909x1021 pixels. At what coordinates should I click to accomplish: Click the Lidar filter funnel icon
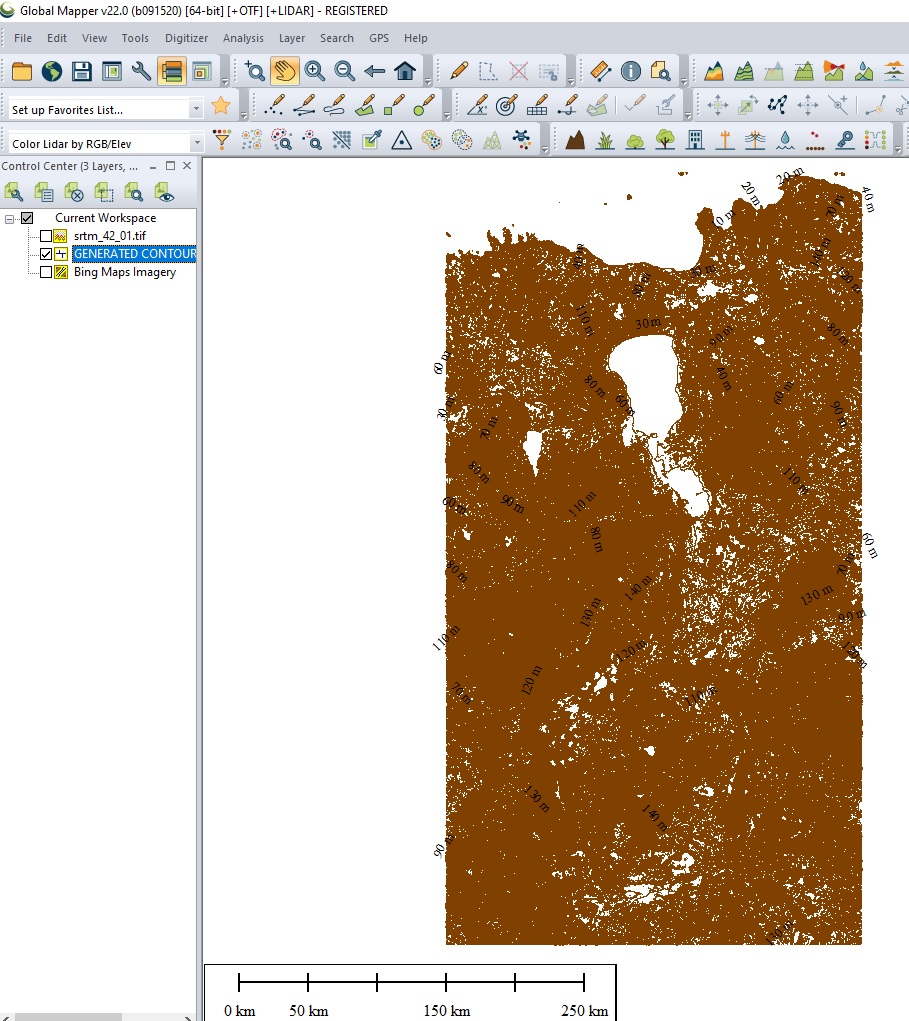222,140
